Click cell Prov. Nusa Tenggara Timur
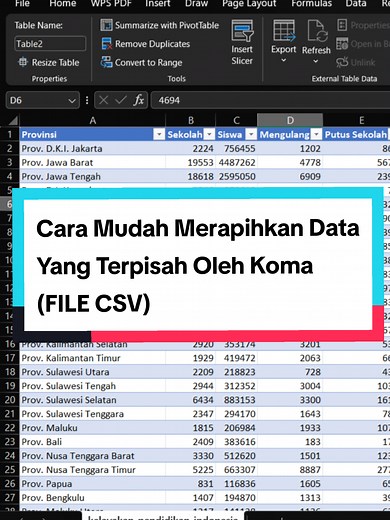The image size is (390, 520). tap(92, 470)
